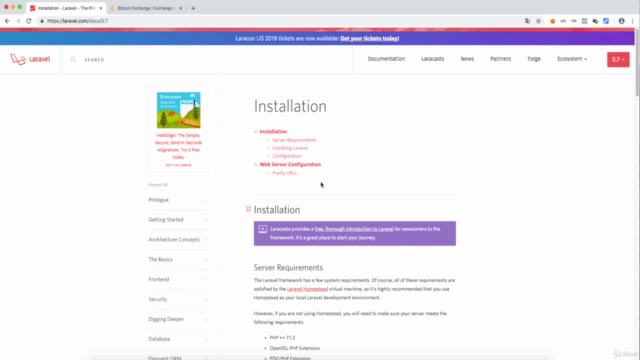
Task: Expand the Database sidebar section
Action: 178,339
